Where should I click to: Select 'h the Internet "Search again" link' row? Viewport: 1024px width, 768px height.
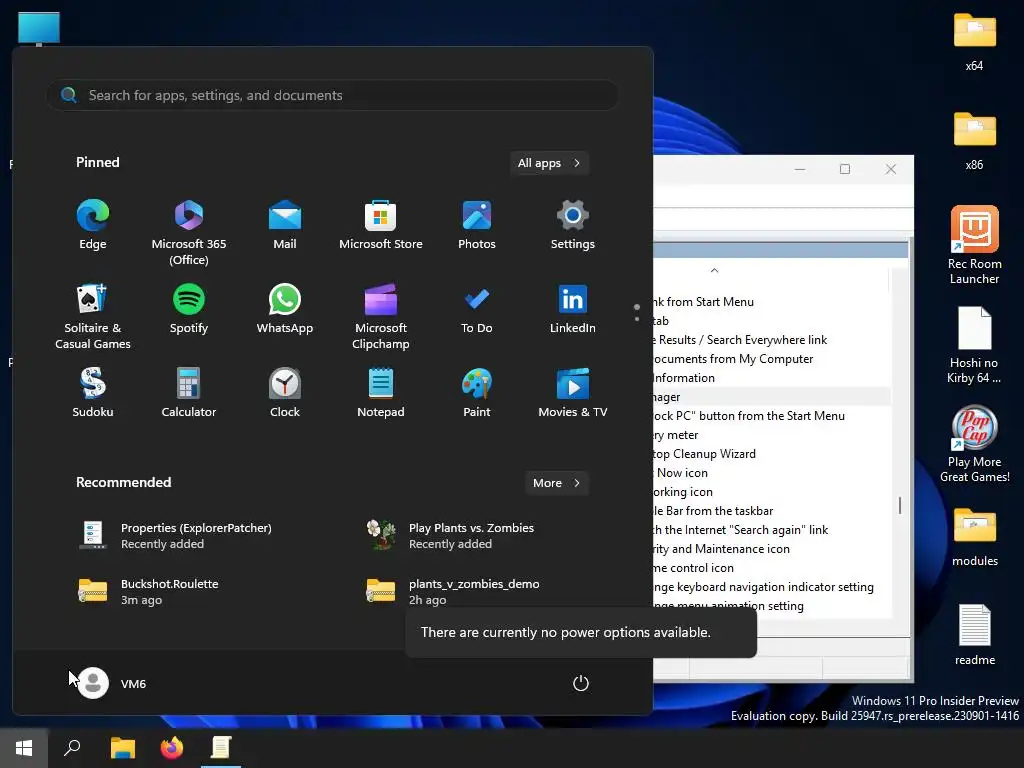click(x=772, y=530)
